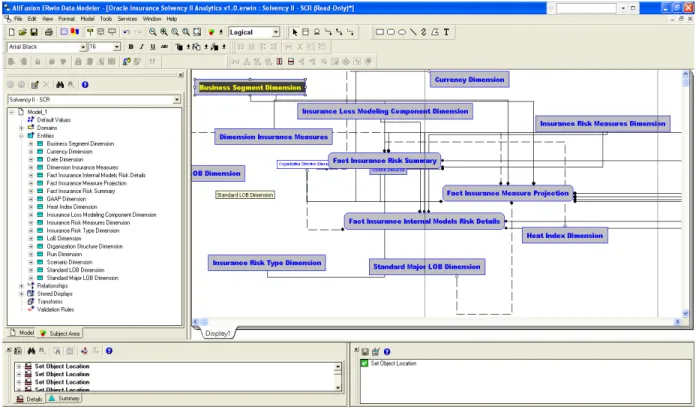Toggle Bold text formatting
The image size is (699, 407).
click(131, 47)
